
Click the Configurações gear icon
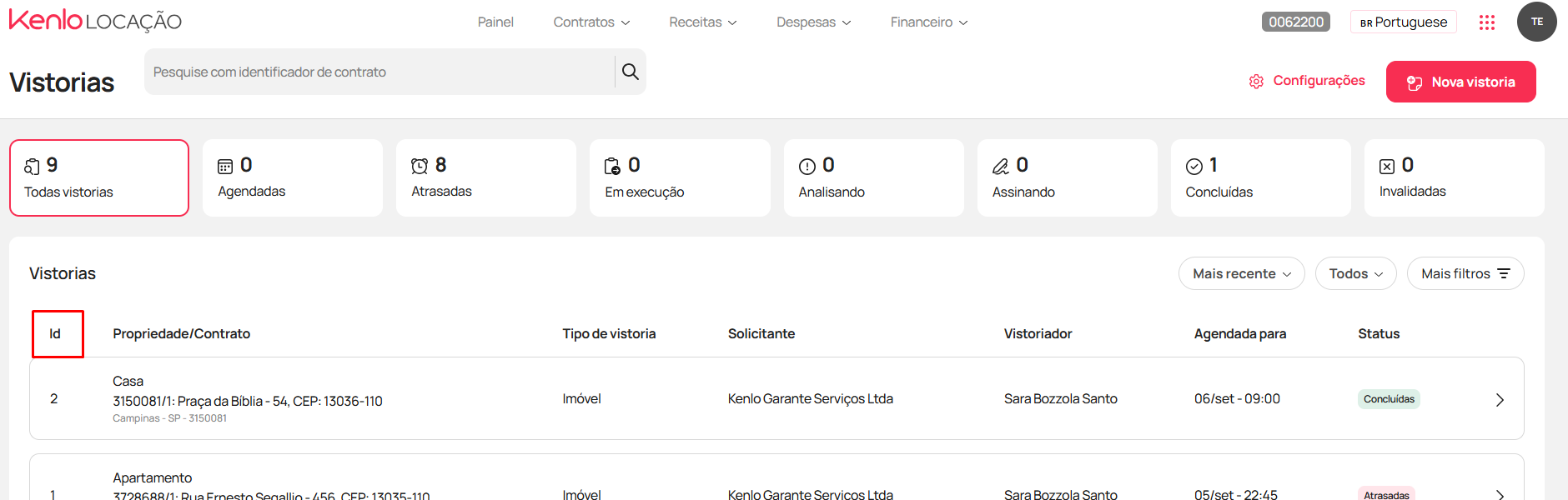pyautogui.click(x=1256, y=81)
